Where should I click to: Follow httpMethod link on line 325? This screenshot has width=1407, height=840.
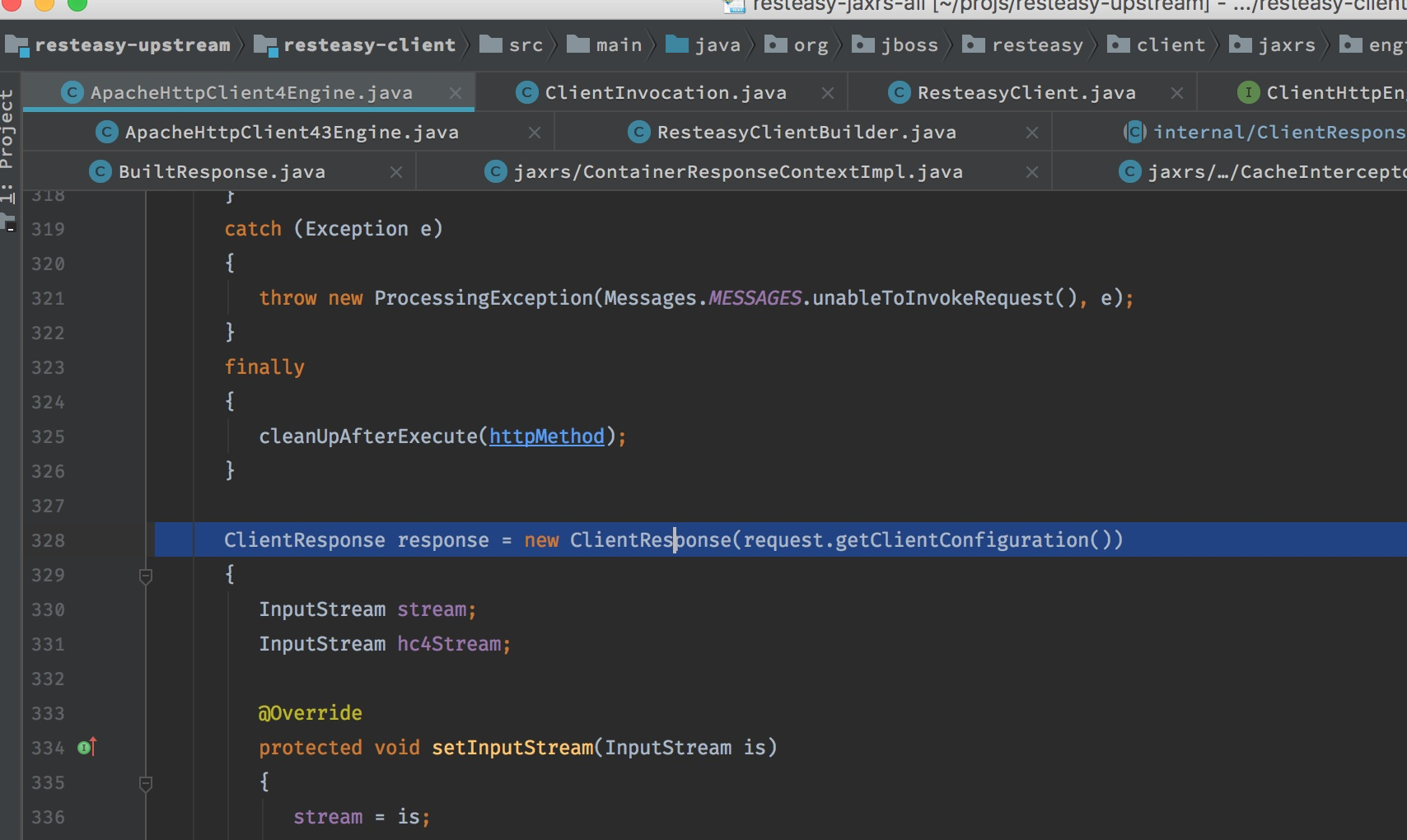[547, 436]
